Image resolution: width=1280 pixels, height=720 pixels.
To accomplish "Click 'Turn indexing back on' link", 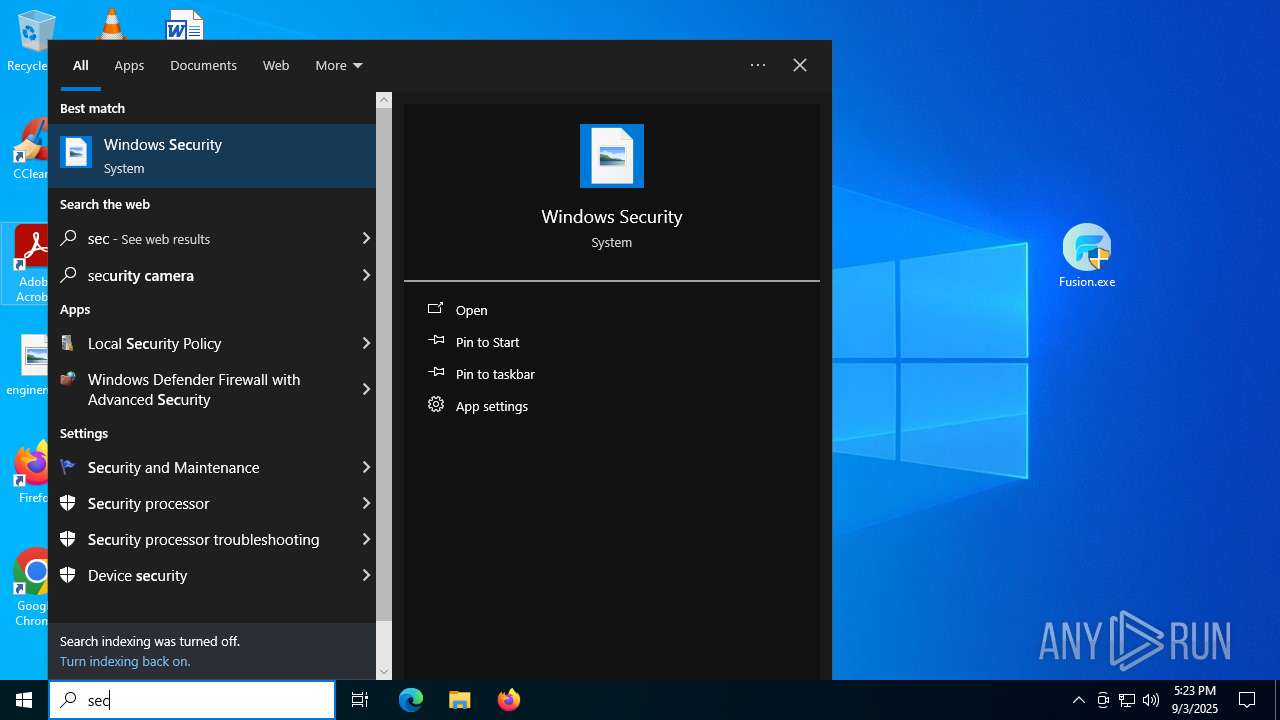I will point(125,661).
